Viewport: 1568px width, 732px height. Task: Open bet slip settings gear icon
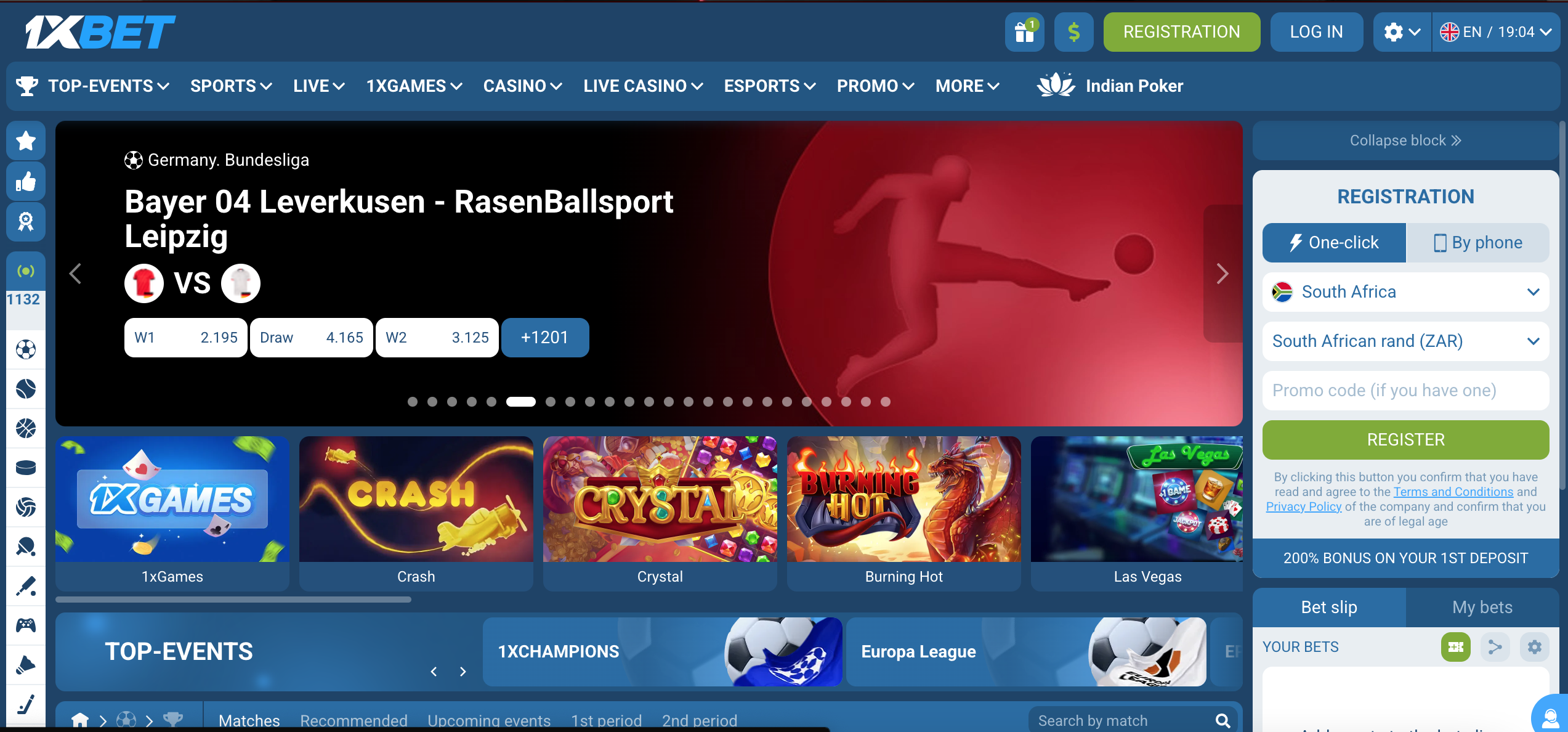point(1535,647)
